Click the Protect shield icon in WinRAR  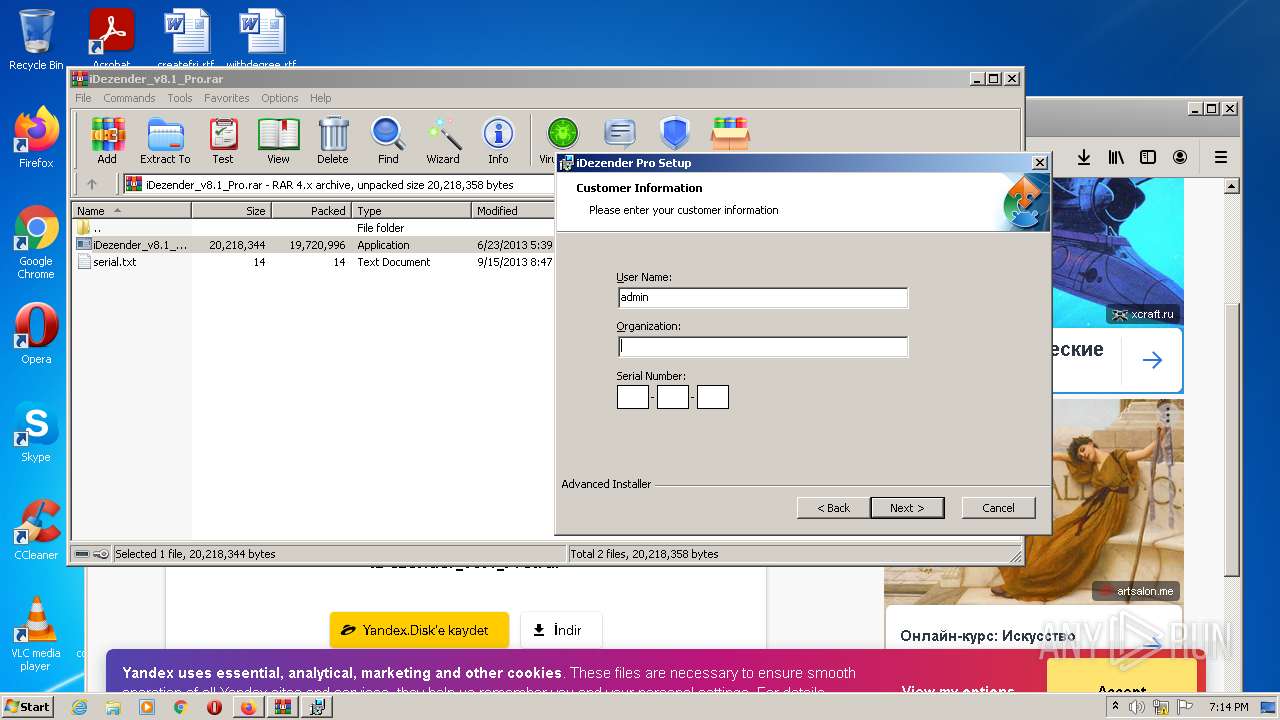(675, 134)
